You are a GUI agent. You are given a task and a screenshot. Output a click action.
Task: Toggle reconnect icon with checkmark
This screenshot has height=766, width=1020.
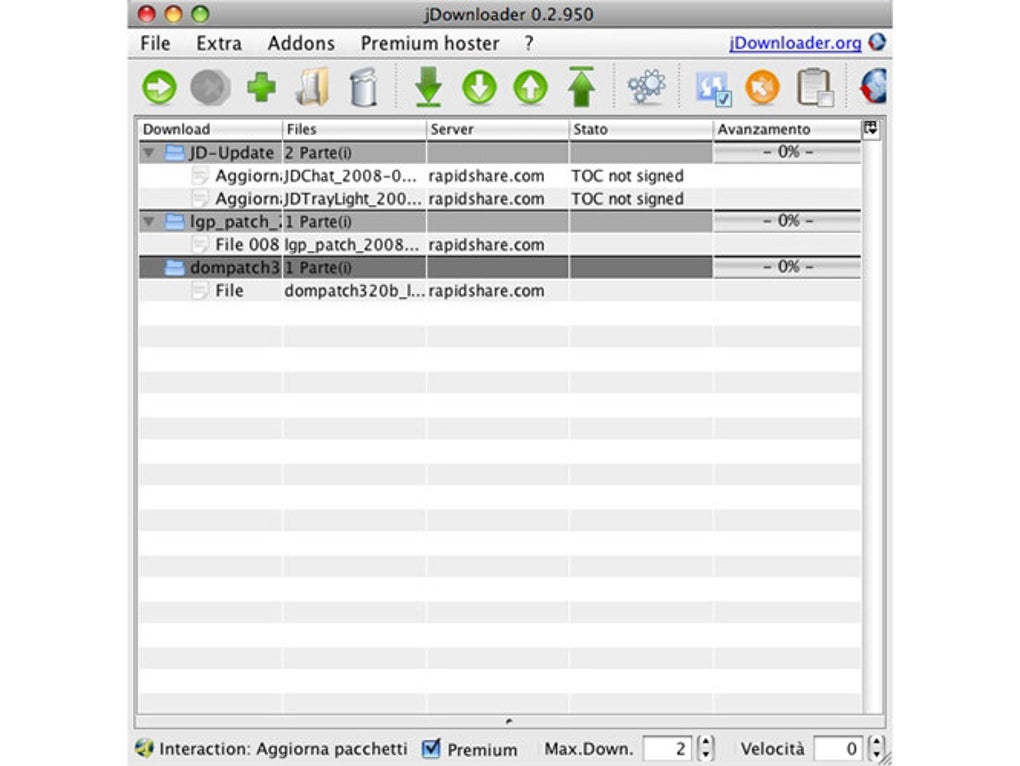714,88
